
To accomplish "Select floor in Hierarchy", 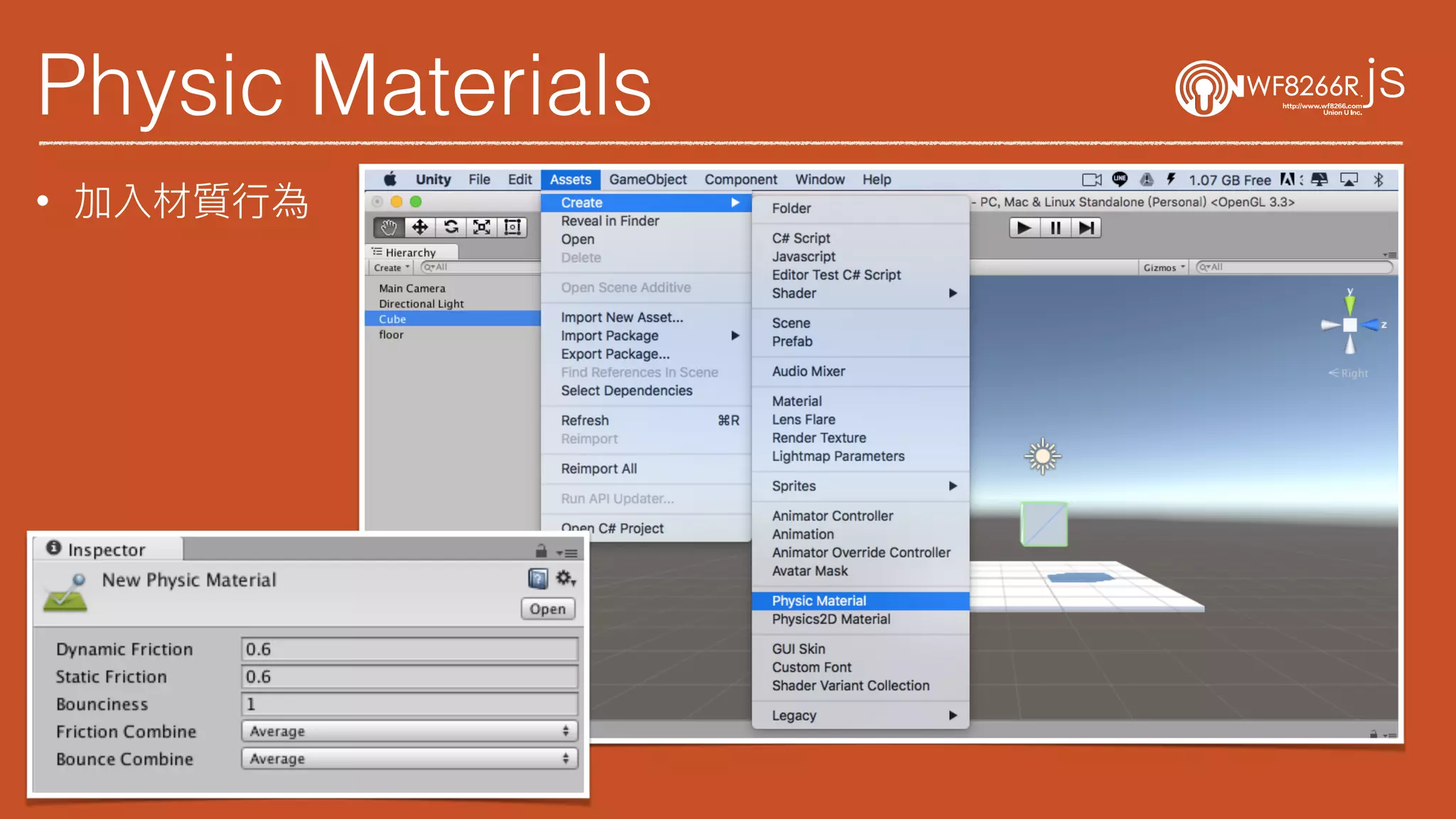I will (453, 335).
